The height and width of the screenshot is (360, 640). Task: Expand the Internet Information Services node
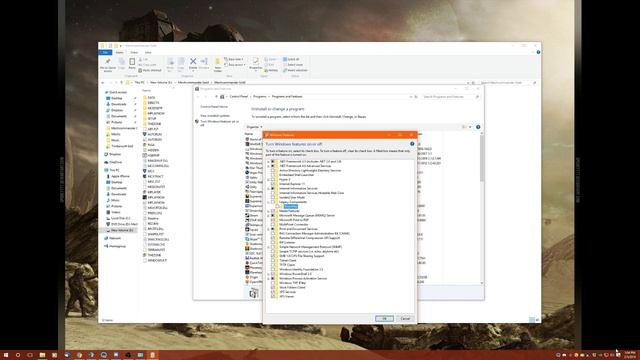coord(268,189)
